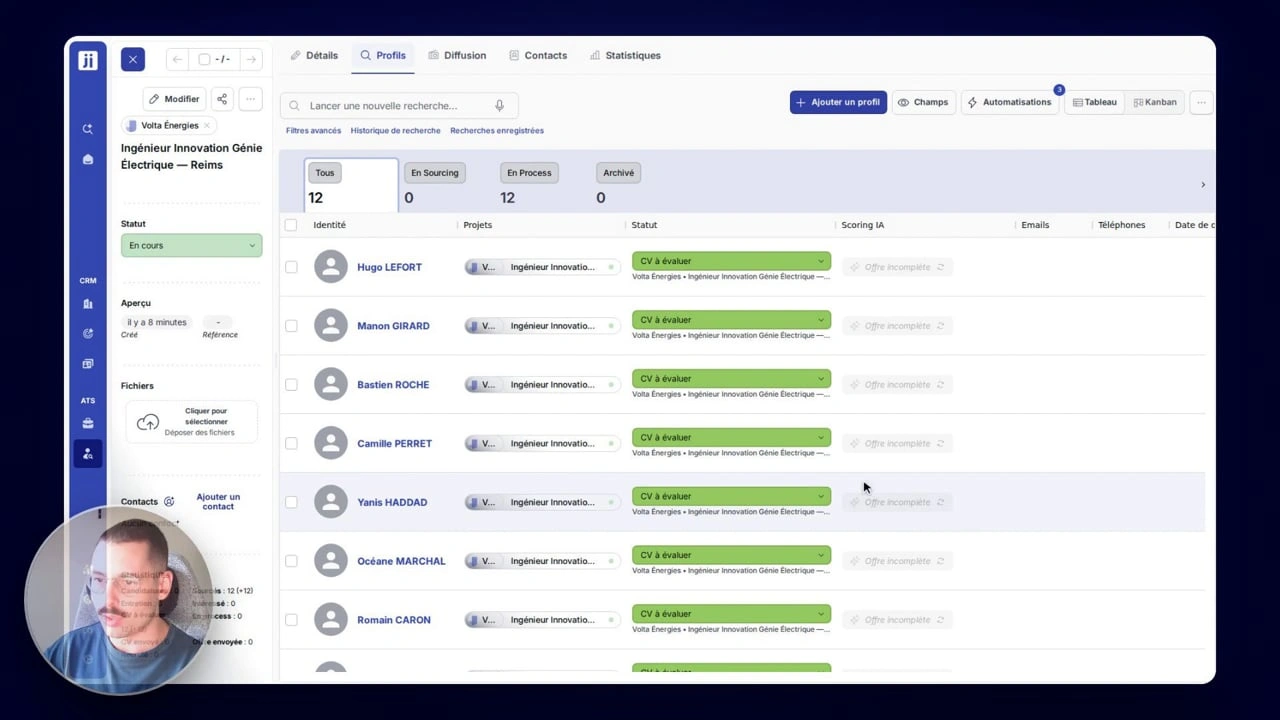Toggle the select-all checkbox in table header

[291, 225]
